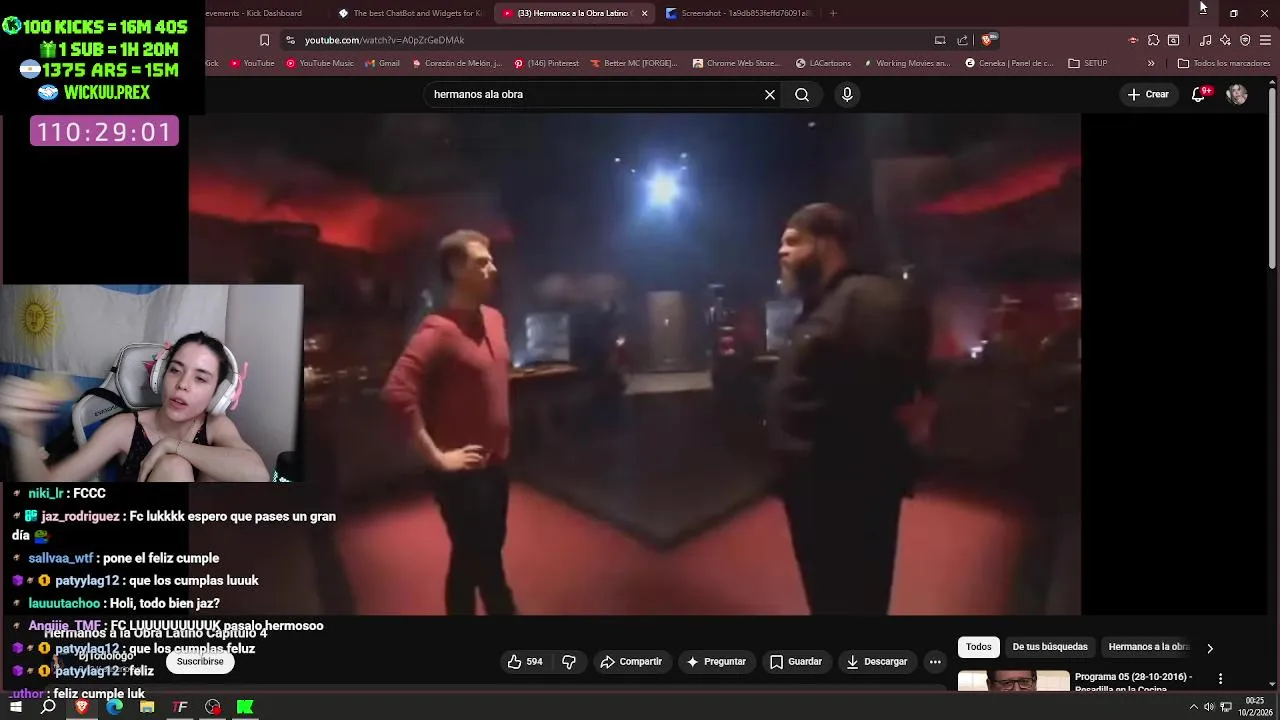Screen dimensions: 1280x720
Task: Download video with Descargar button
Action: 877,661
